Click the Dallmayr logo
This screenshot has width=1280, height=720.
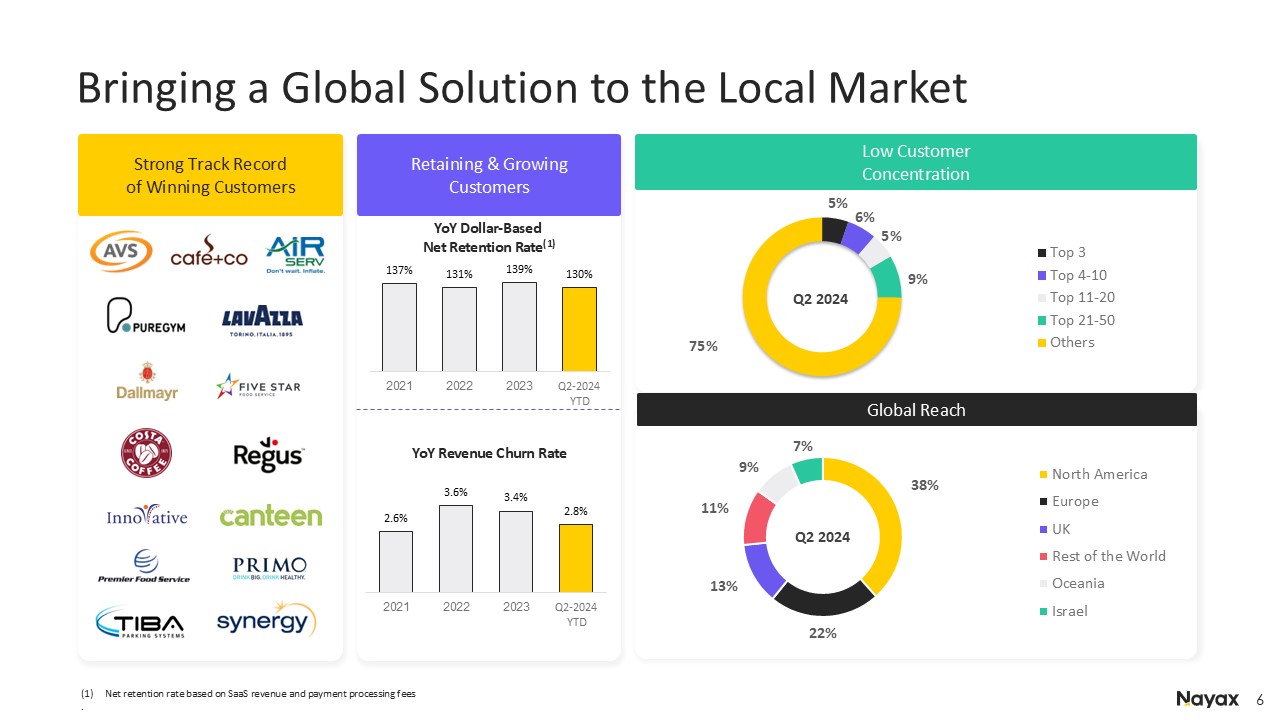coord(147,383)
